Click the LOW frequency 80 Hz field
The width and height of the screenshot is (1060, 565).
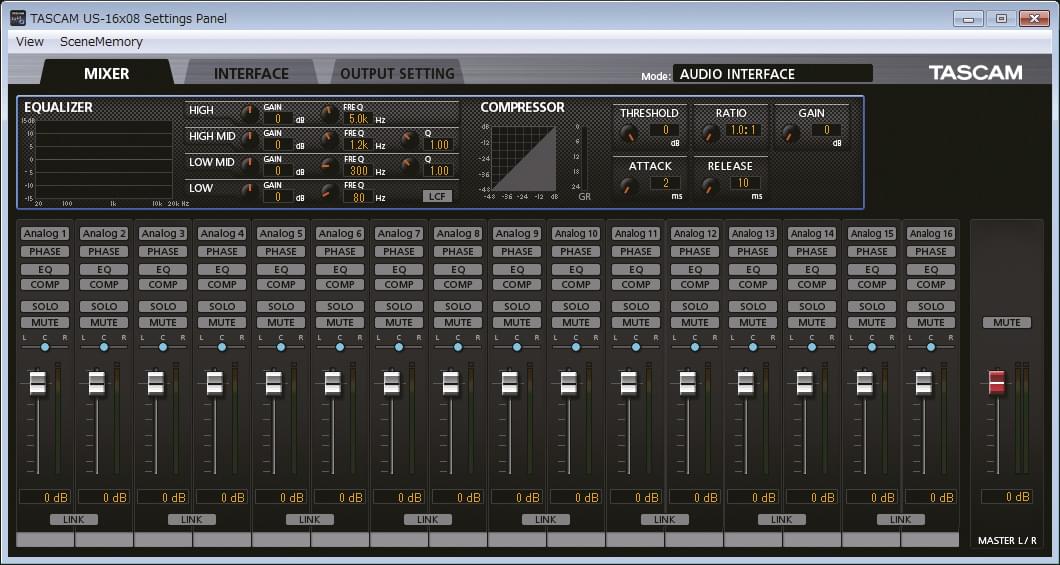coord(358,197)
